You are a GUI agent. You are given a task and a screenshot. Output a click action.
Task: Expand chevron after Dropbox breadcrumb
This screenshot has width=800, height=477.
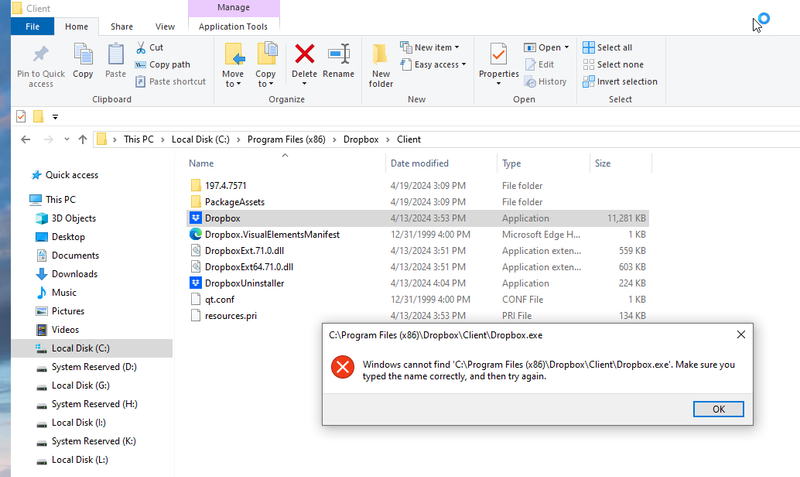coord(388,139)
